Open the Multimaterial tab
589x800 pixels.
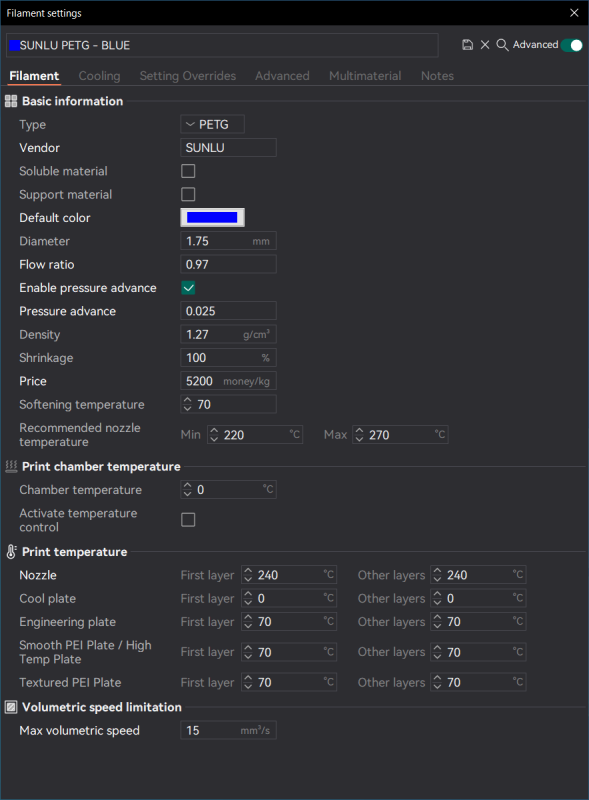(x=365, y=76)
